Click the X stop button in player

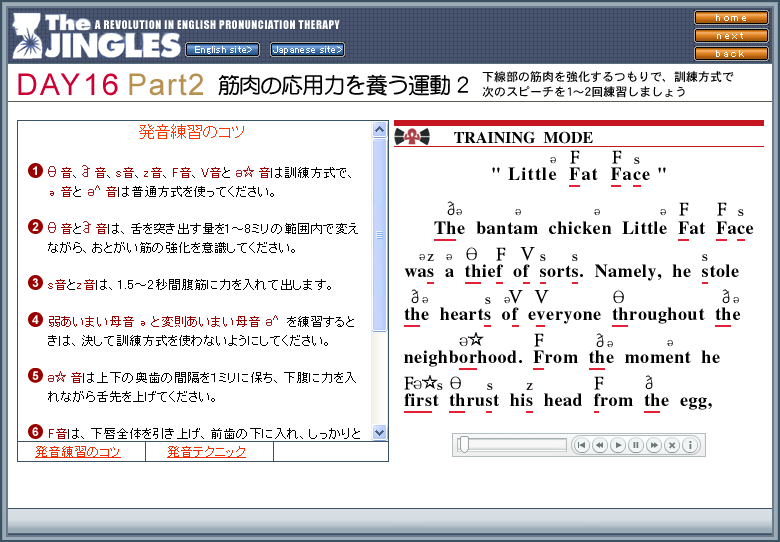point(671,445)
